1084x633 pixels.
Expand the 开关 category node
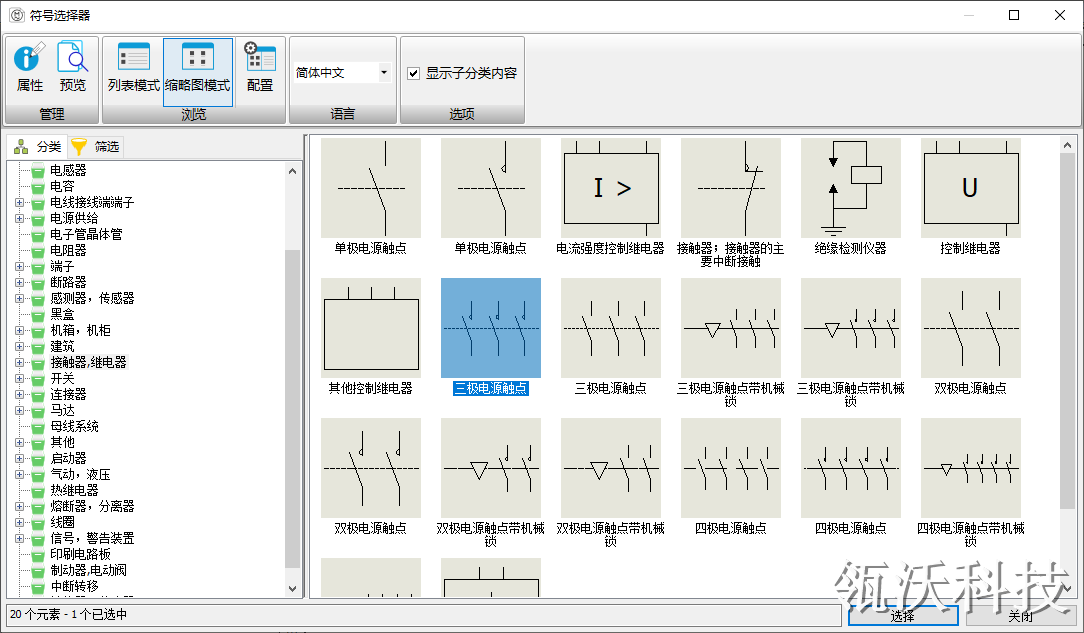pos(19,379)
